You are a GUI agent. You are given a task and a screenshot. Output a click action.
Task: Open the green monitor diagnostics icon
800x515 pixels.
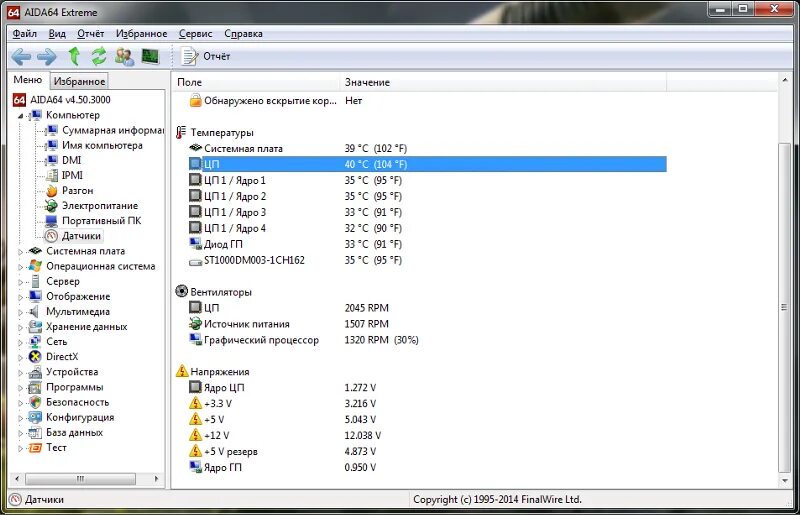pyautogui.click(x=150, y=56)
